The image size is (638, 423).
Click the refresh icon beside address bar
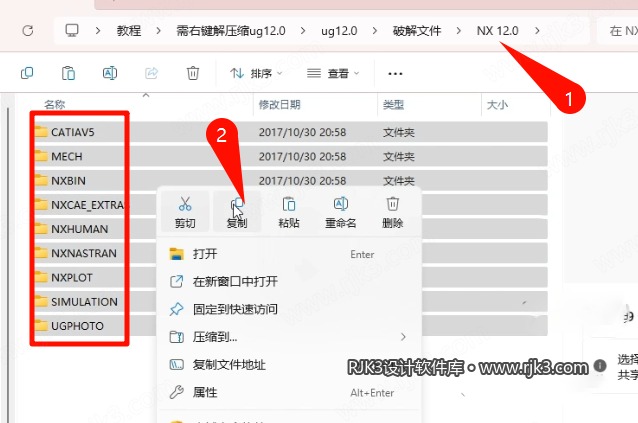(28, 31)
